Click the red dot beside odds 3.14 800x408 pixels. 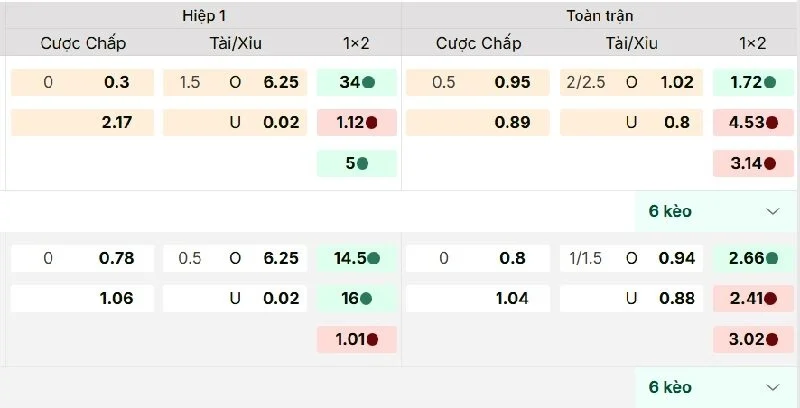click(770, 163)
